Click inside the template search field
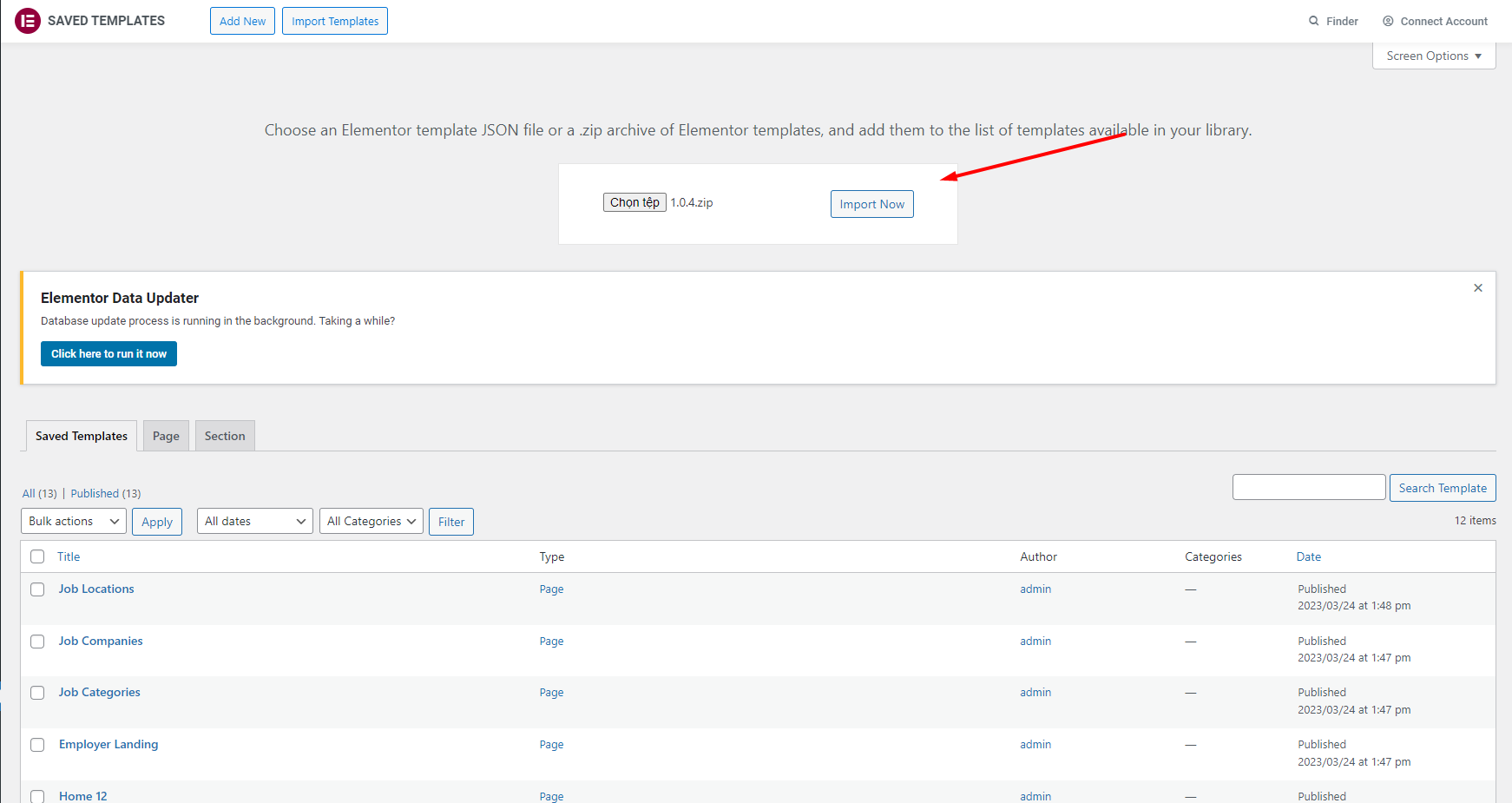Viewport: 1512px width, 803px height. 1308,487
